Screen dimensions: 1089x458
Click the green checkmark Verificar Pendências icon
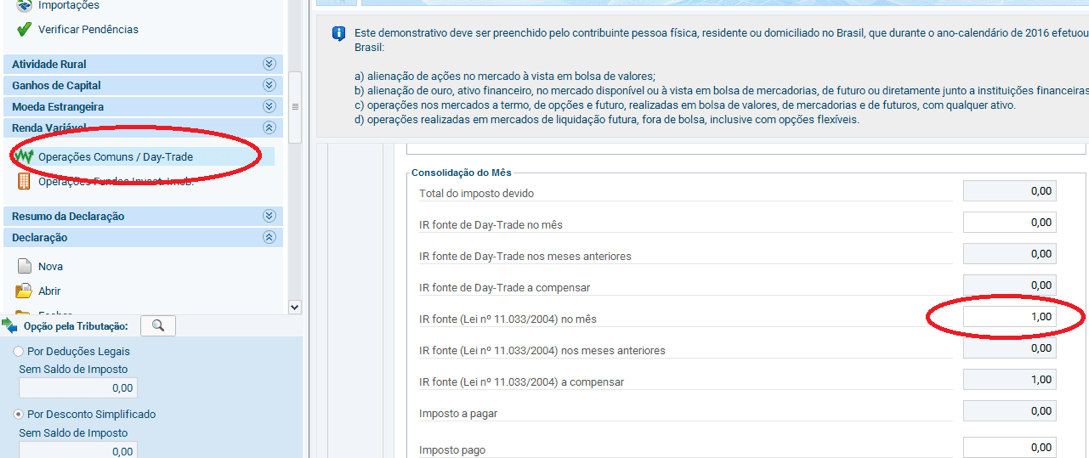click(24, 29)
